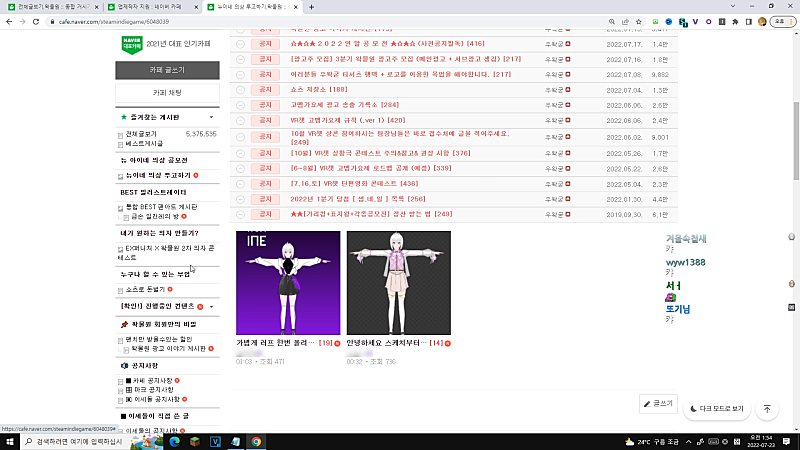Click the page vertical scrollbar
Viewport: 800px width, 450px height.
[796, 140]
